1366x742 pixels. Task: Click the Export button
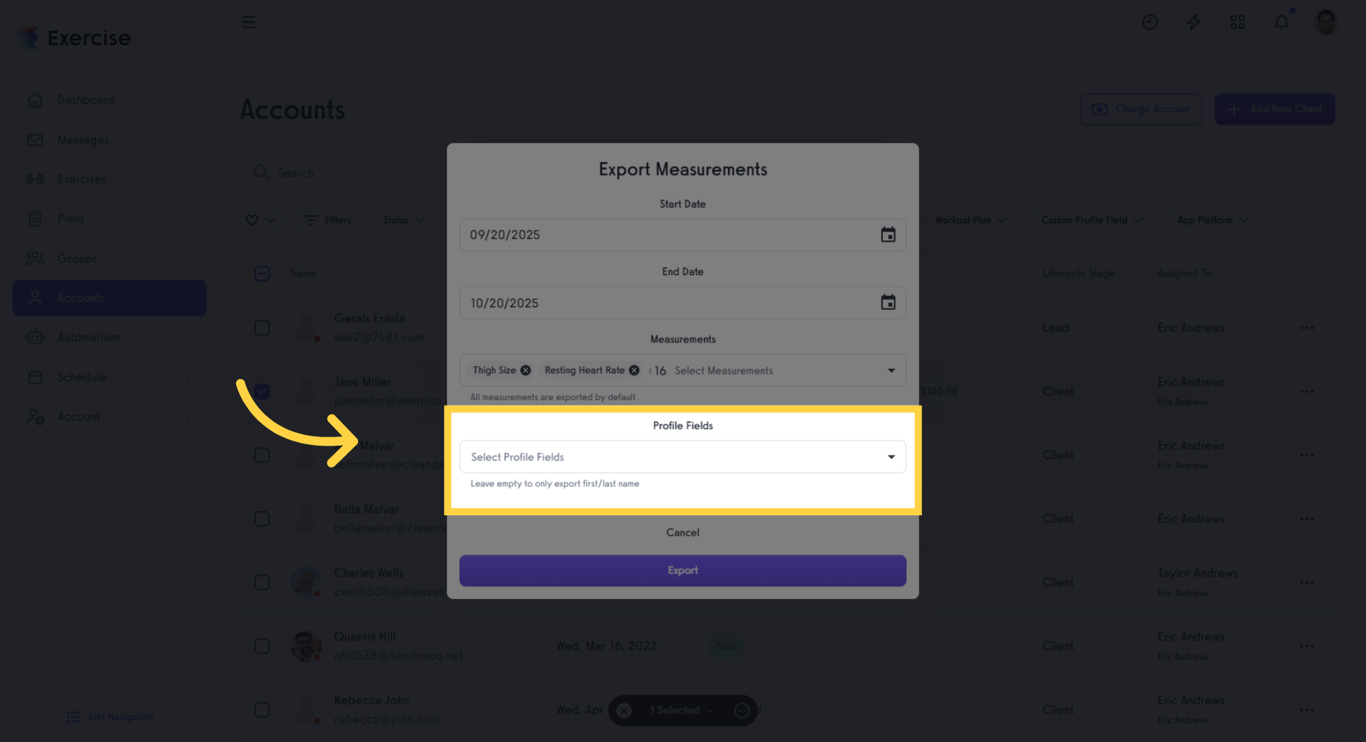click(683, 570)
